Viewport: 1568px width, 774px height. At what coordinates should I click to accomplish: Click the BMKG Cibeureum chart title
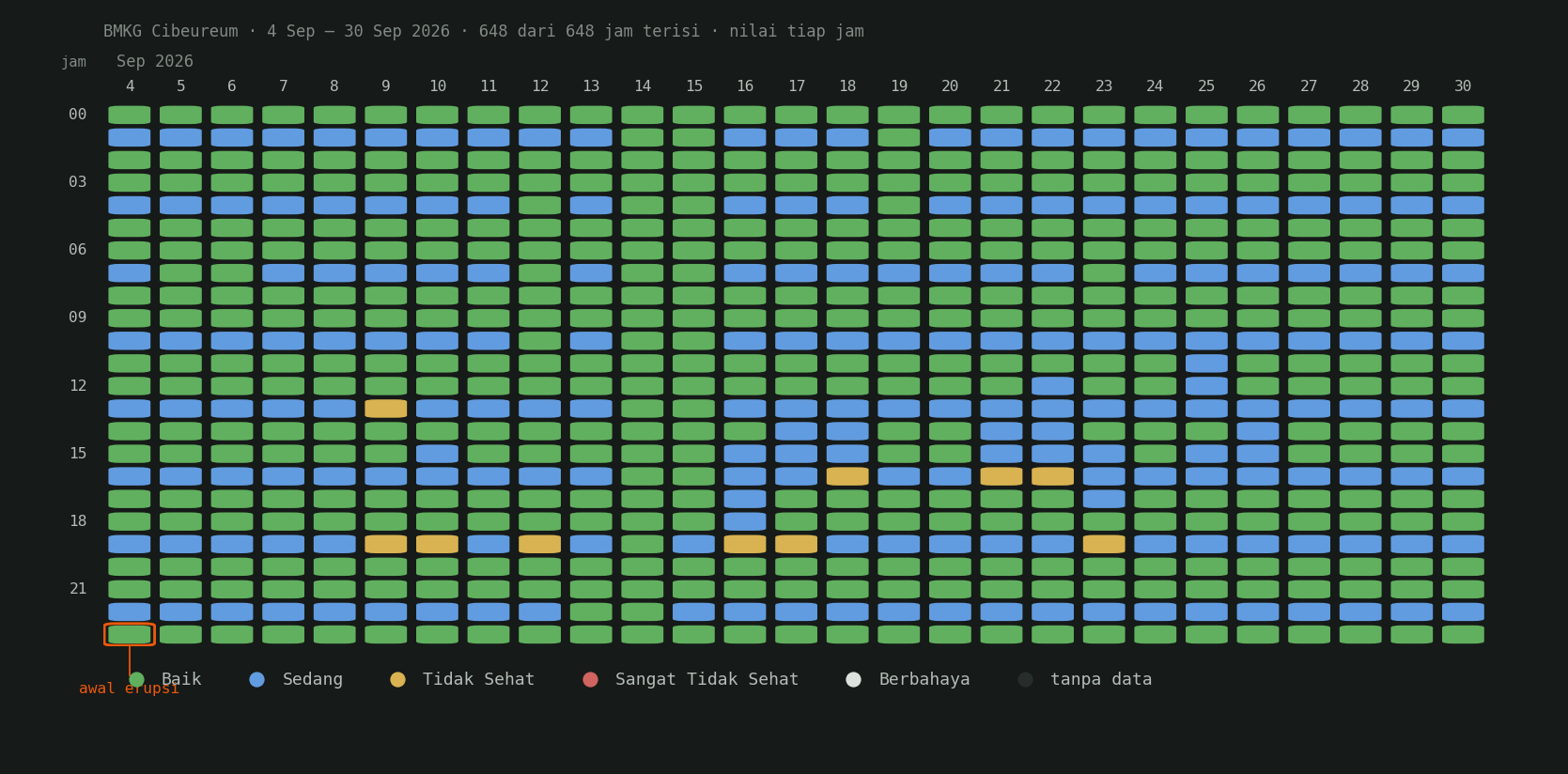[x=170, y=31]
